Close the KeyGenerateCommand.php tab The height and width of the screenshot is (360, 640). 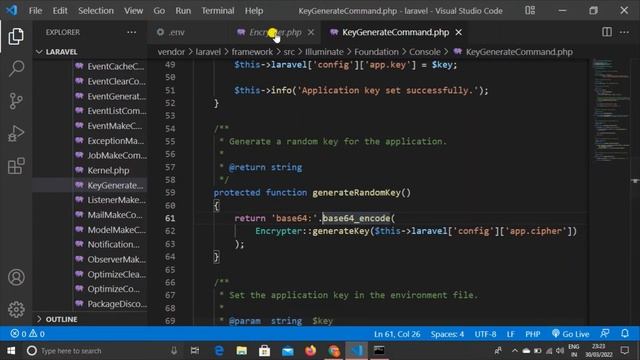(x=459, y=32)
